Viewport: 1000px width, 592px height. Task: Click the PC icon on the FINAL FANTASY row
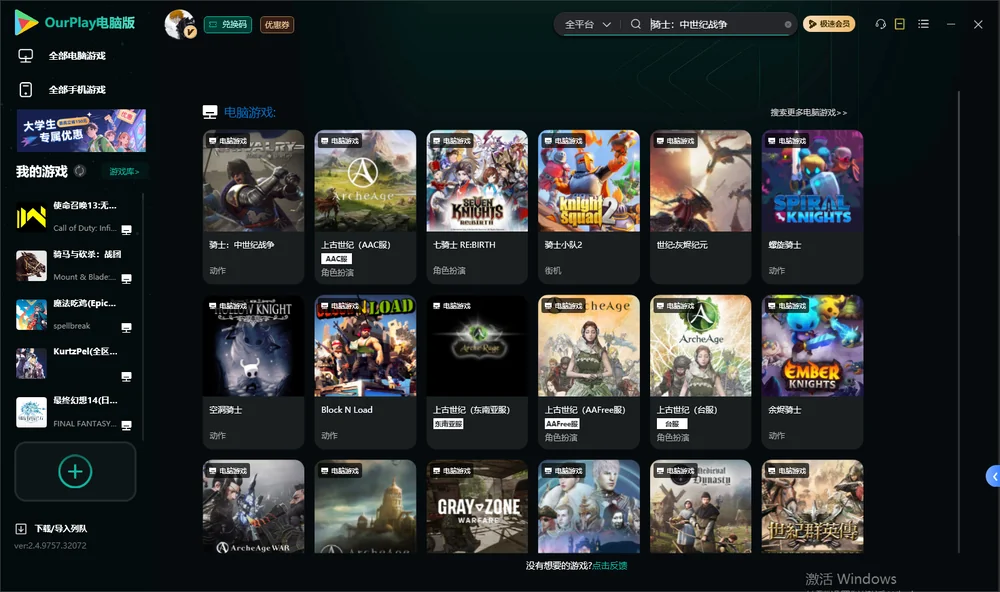pos(126,426)
